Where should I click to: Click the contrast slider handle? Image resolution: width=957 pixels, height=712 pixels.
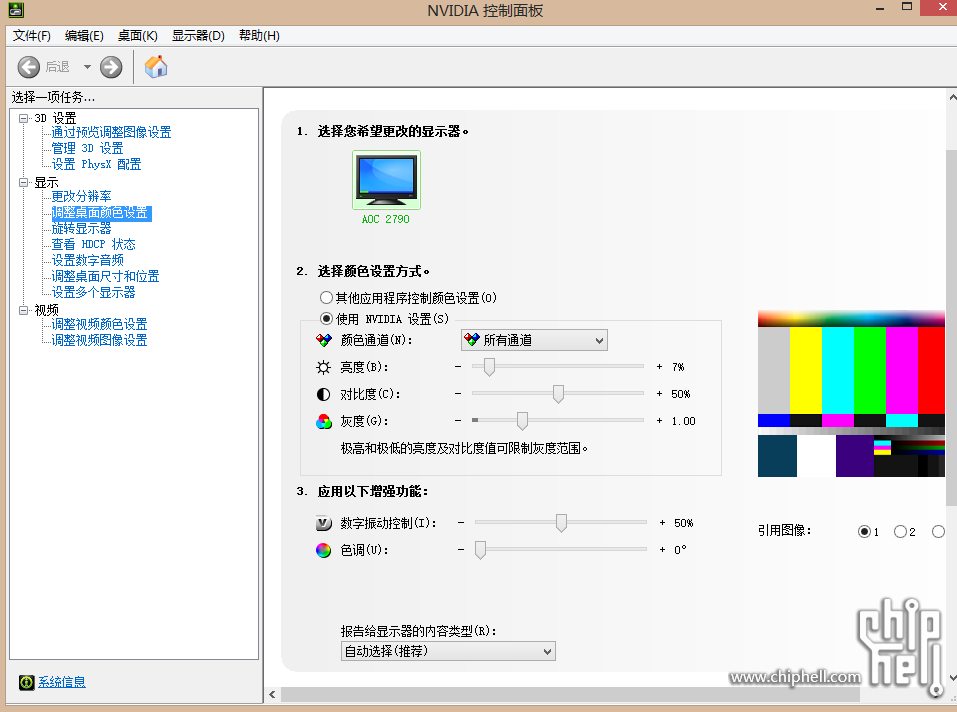tap(558, 394)
